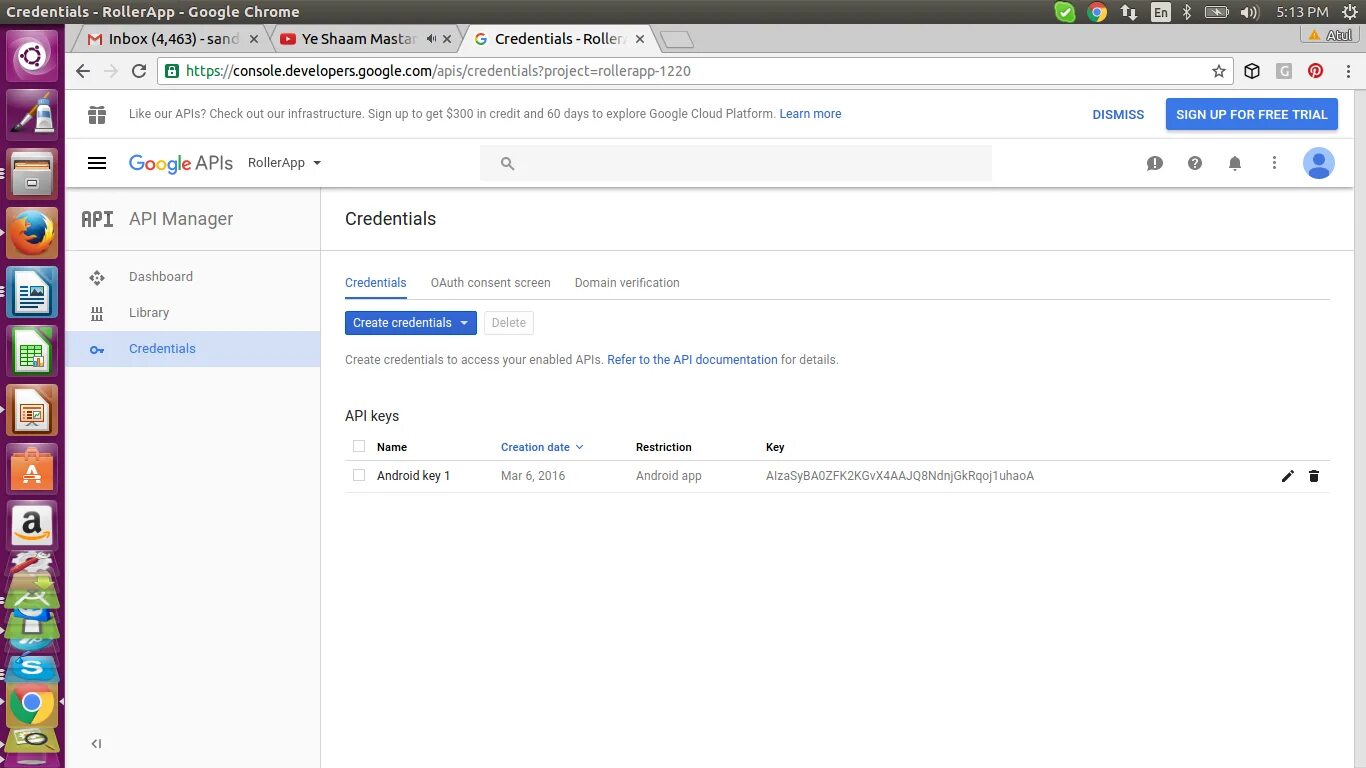
Task: Click the Name column header
Action: [x=392, y=447]
